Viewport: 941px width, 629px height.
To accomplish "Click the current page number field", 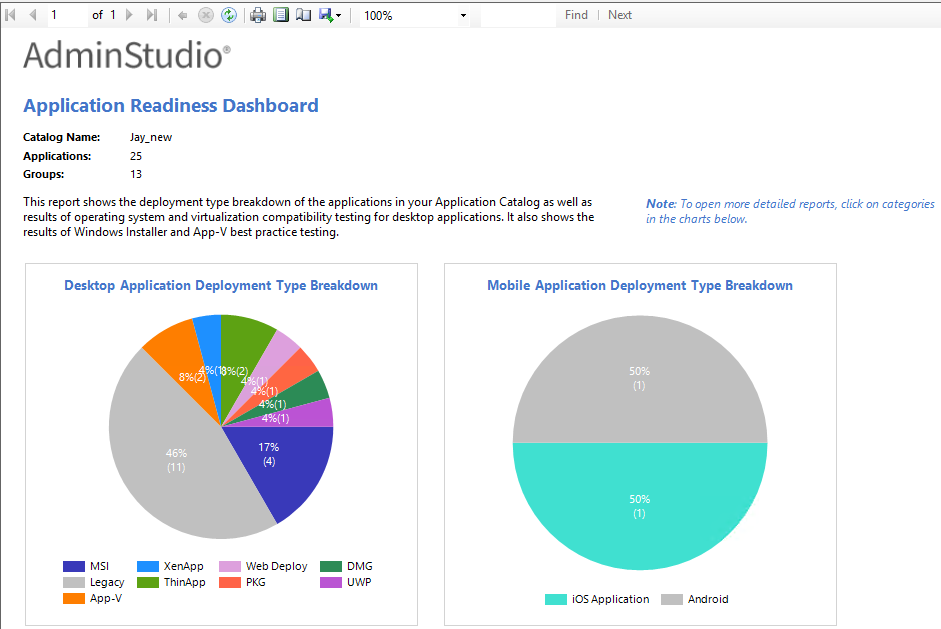I will click(66, 15).
